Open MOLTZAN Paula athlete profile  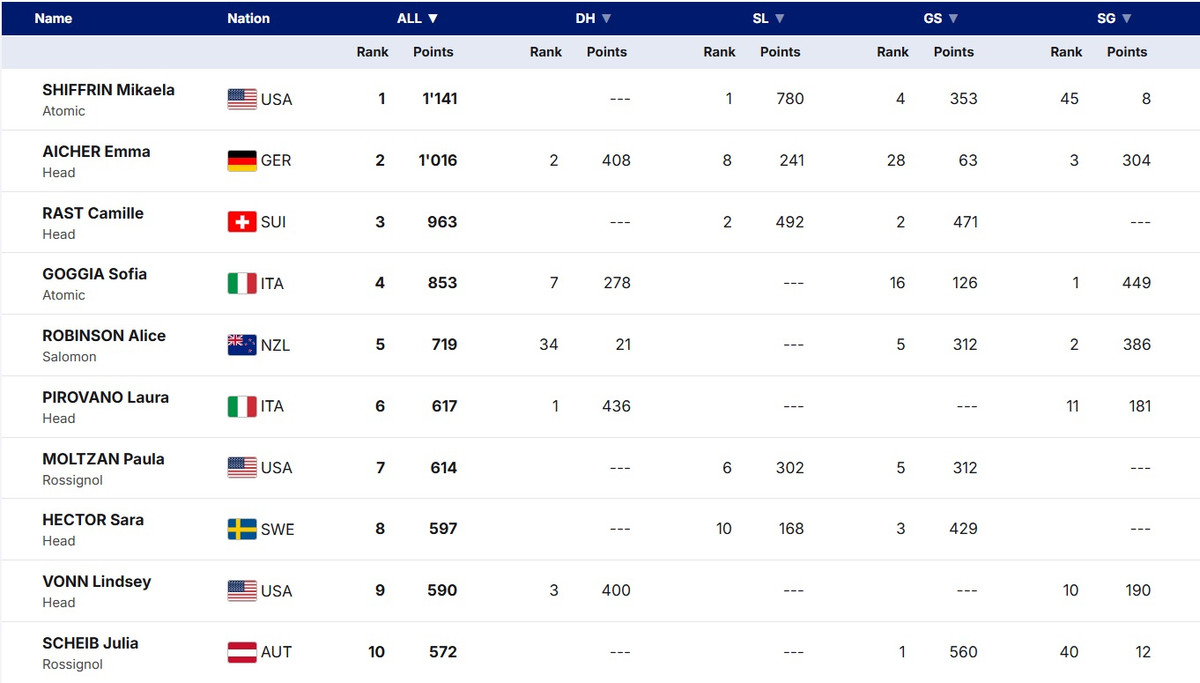point(103,459)
